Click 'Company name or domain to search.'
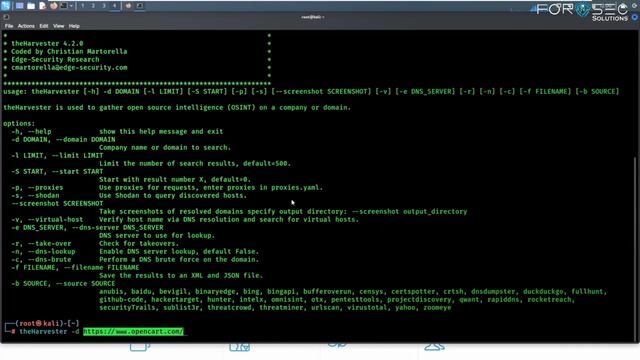The height and width of the screenshot is (360, 640). point(165,147)
